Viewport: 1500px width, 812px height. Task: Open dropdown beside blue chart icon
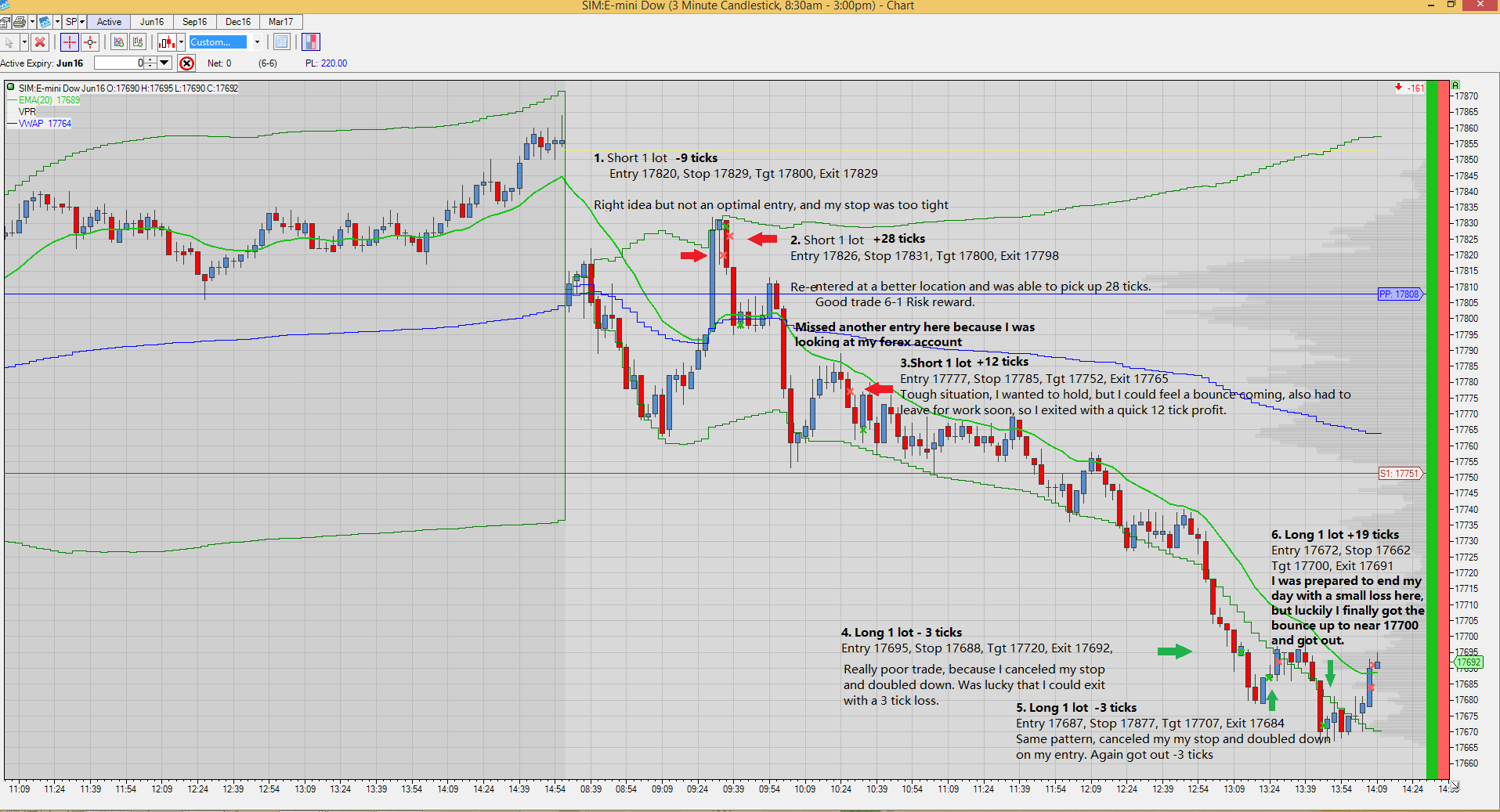point(57,22)
